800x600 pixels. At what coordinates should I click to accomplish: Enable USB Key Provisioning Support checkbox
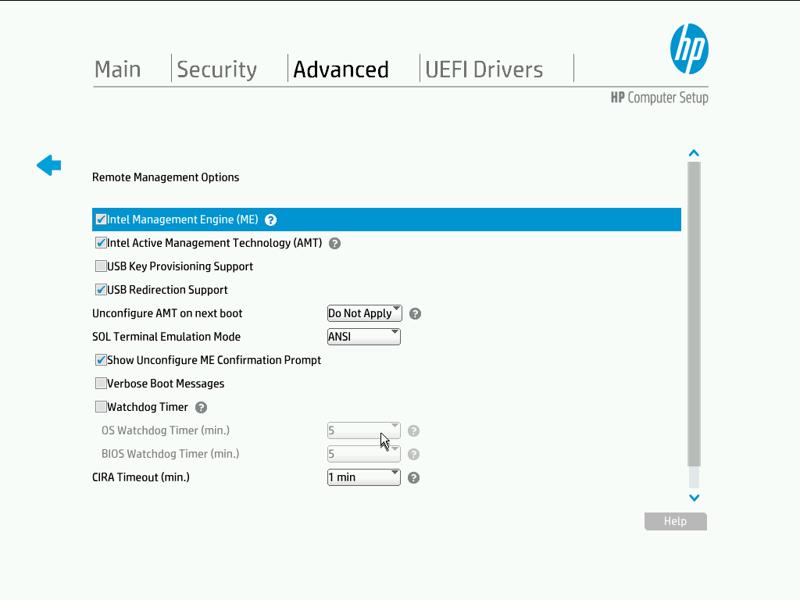101,267
